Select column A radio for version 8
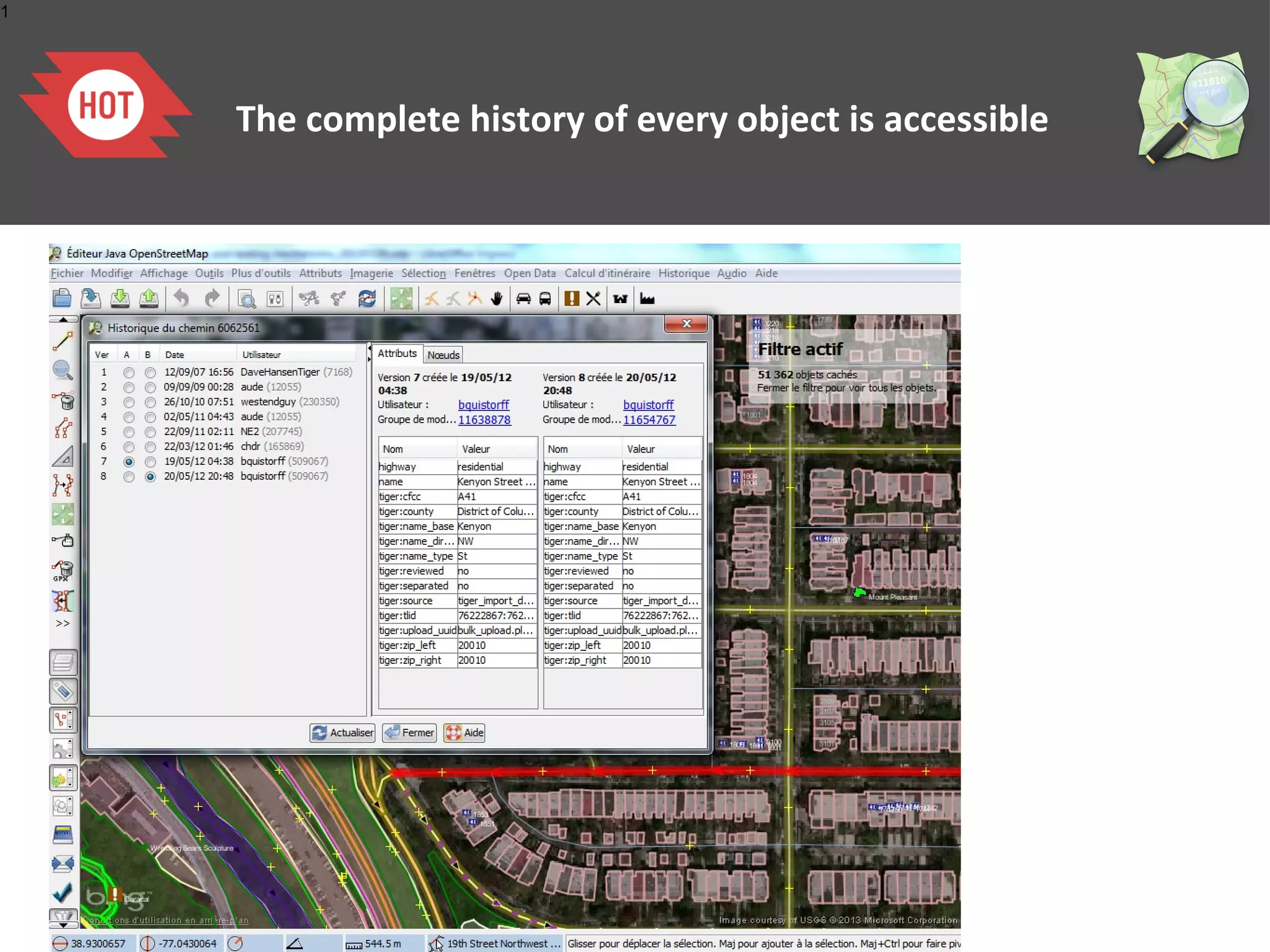This screenshot has height=952, width=1270. (129, 477)
